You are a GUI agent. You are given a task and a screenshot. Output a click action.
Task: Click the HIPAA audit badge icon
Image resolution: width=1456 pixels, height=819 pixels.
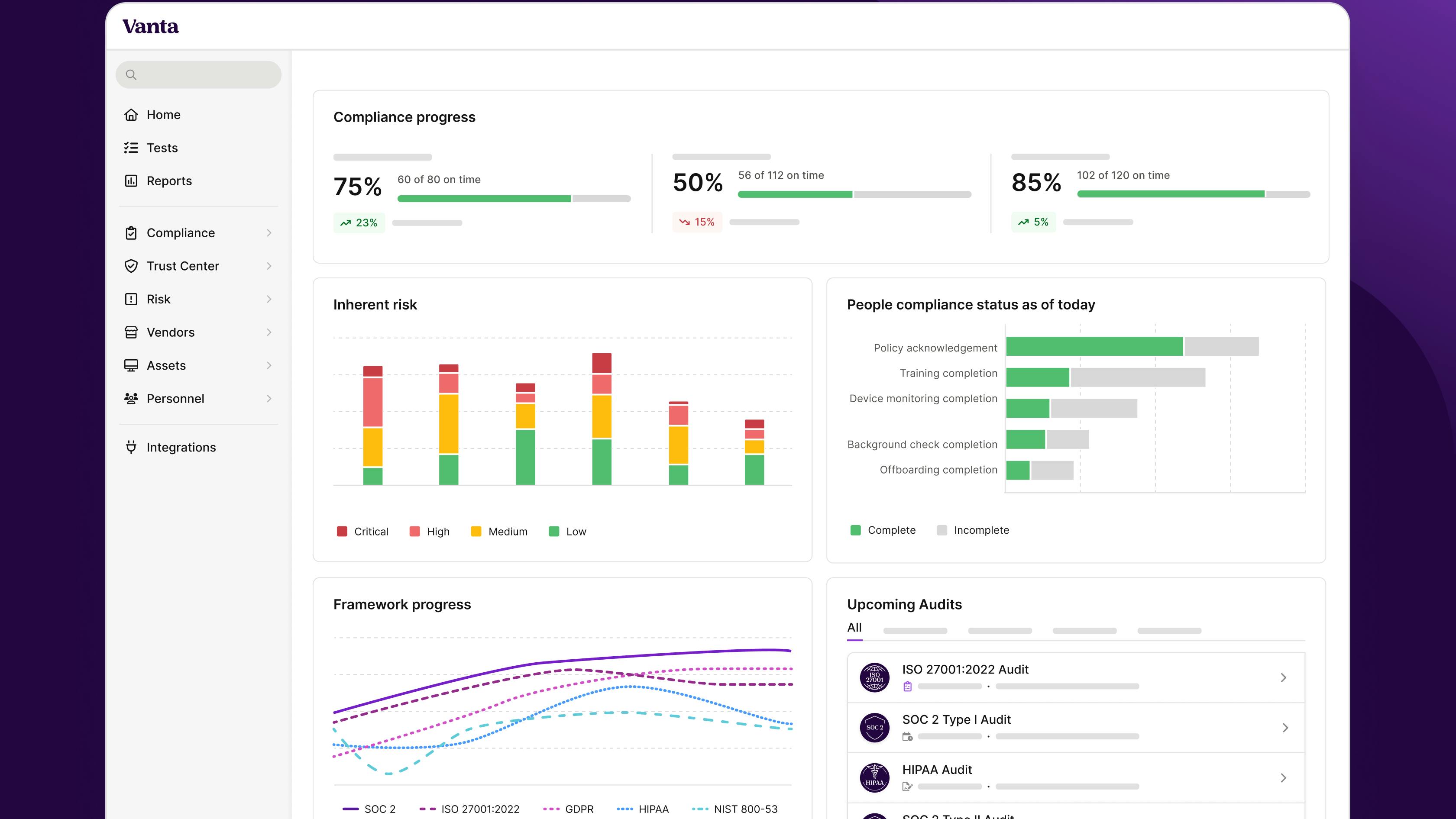click(874, 778)
